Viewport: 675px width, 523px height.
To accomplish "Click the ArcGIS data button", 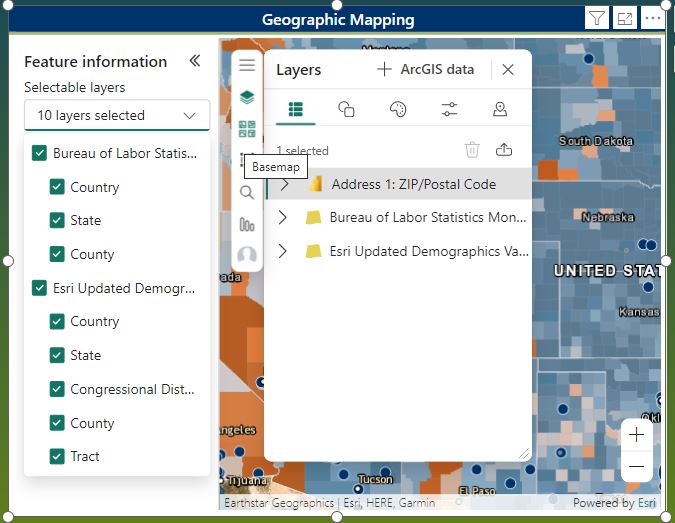I will point(425,69).
